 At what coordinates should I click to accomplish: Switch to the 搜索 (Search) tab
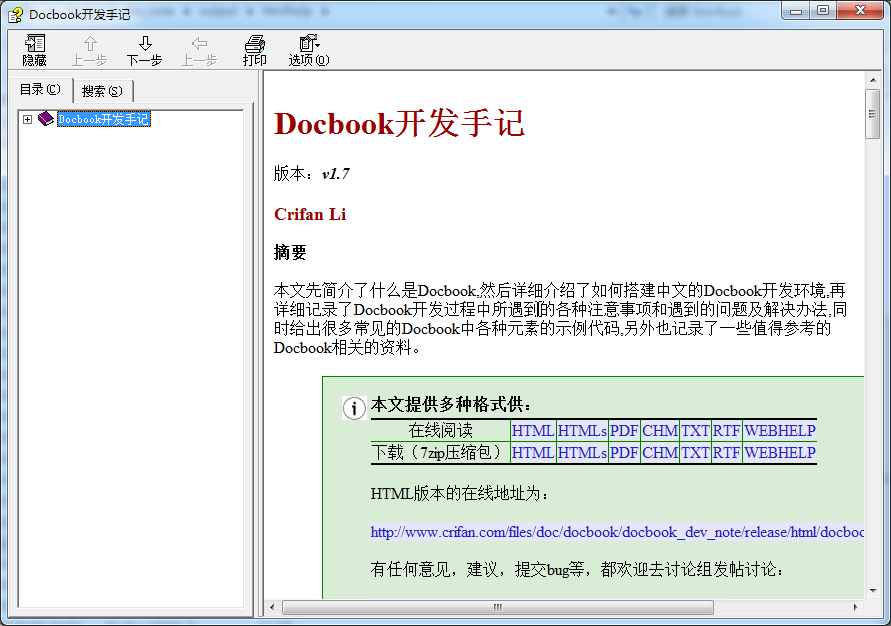click(x=102, y=91)
